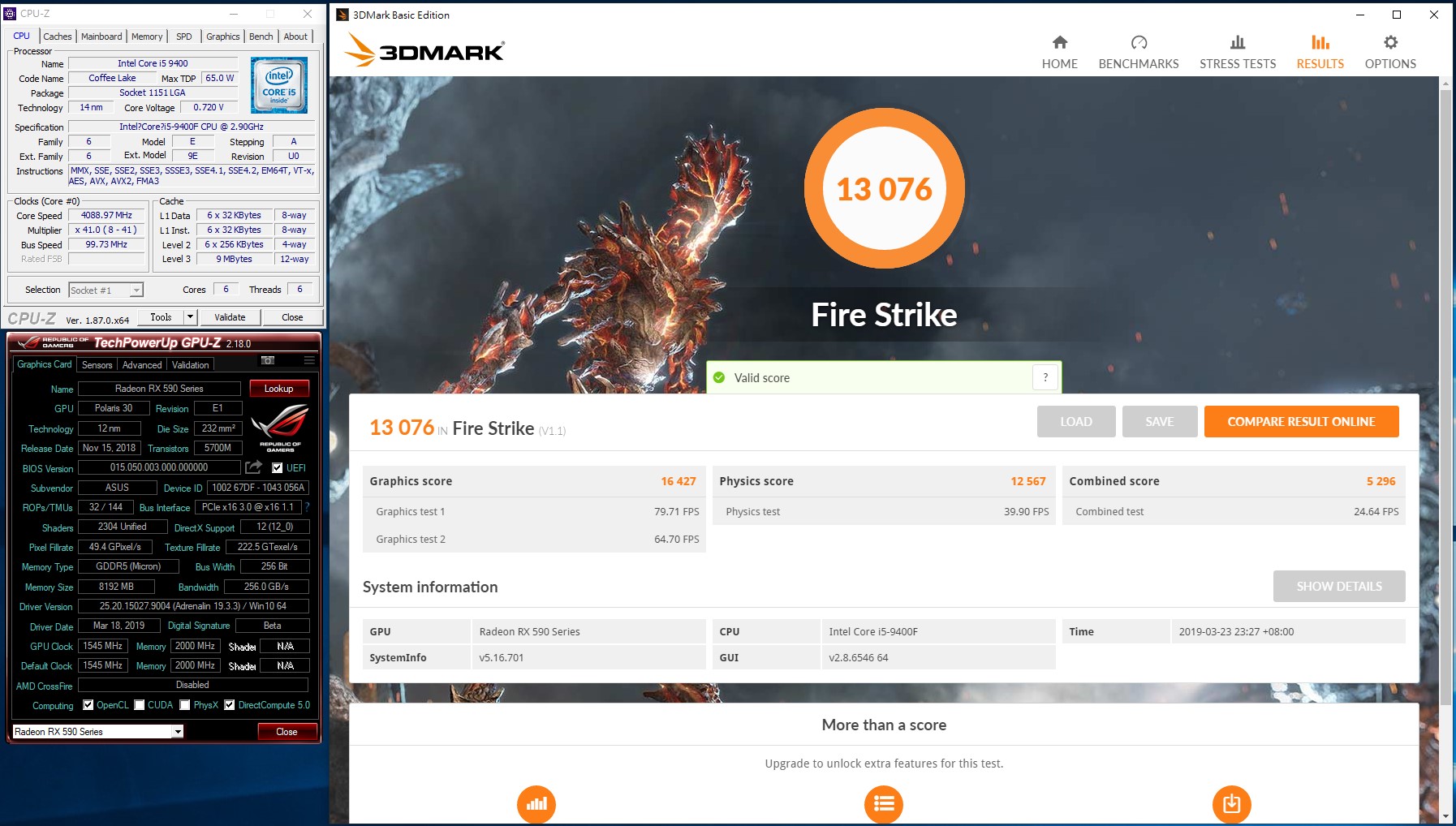The width and height of the screenshot is (1456, 826).
Task: Click Show Details button
Action: (x=1339, y=586)
